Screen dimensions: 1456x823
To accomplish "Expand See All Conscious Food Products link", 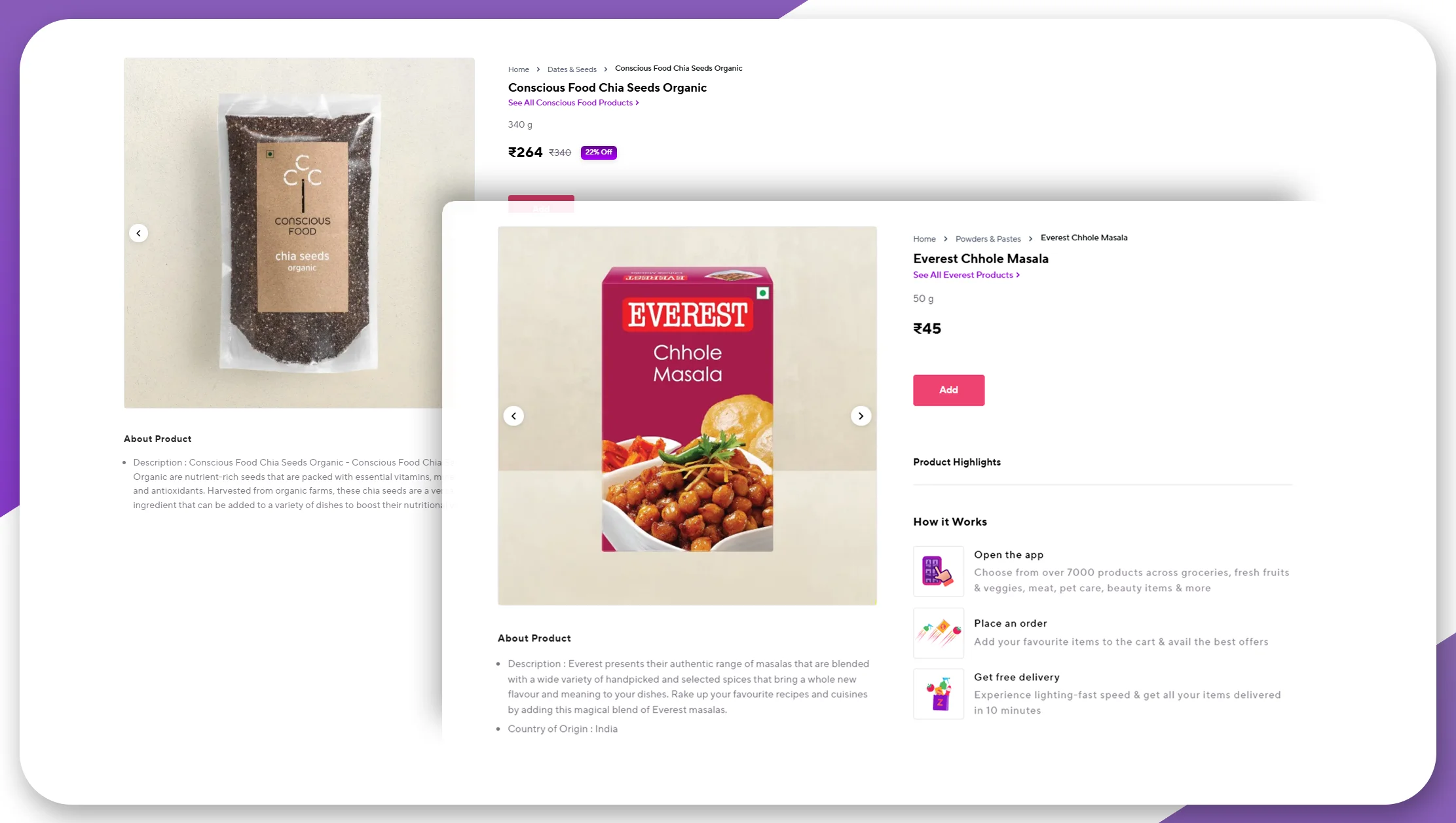I will point(573,102).
